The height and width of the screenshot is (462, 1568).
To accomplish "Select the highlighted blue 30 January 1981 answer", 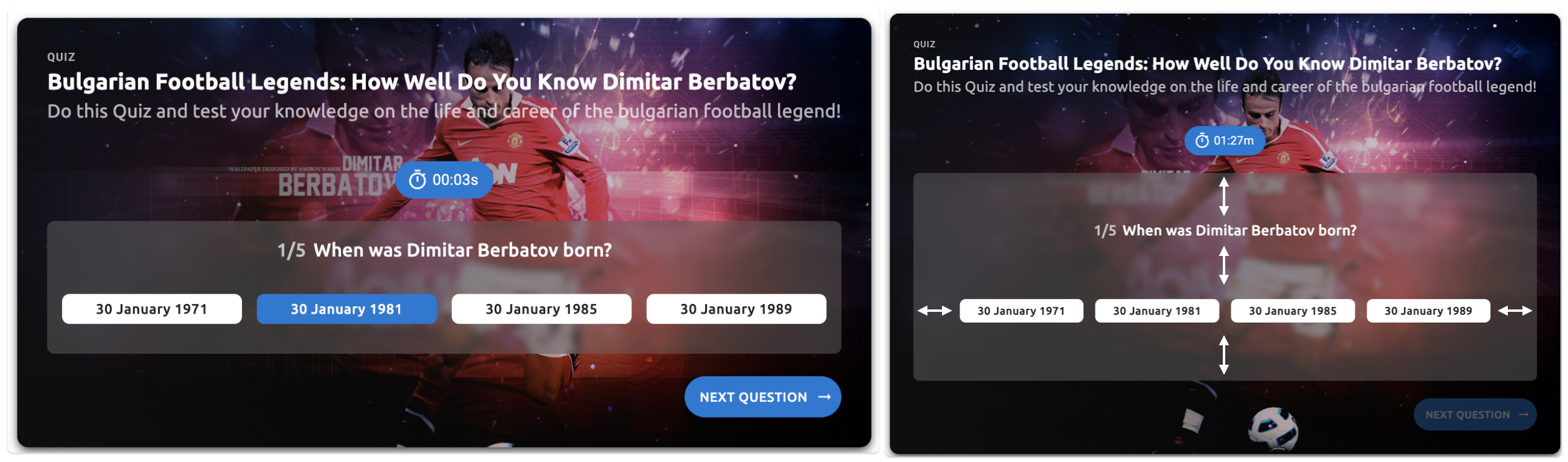I will click(346, 309).
